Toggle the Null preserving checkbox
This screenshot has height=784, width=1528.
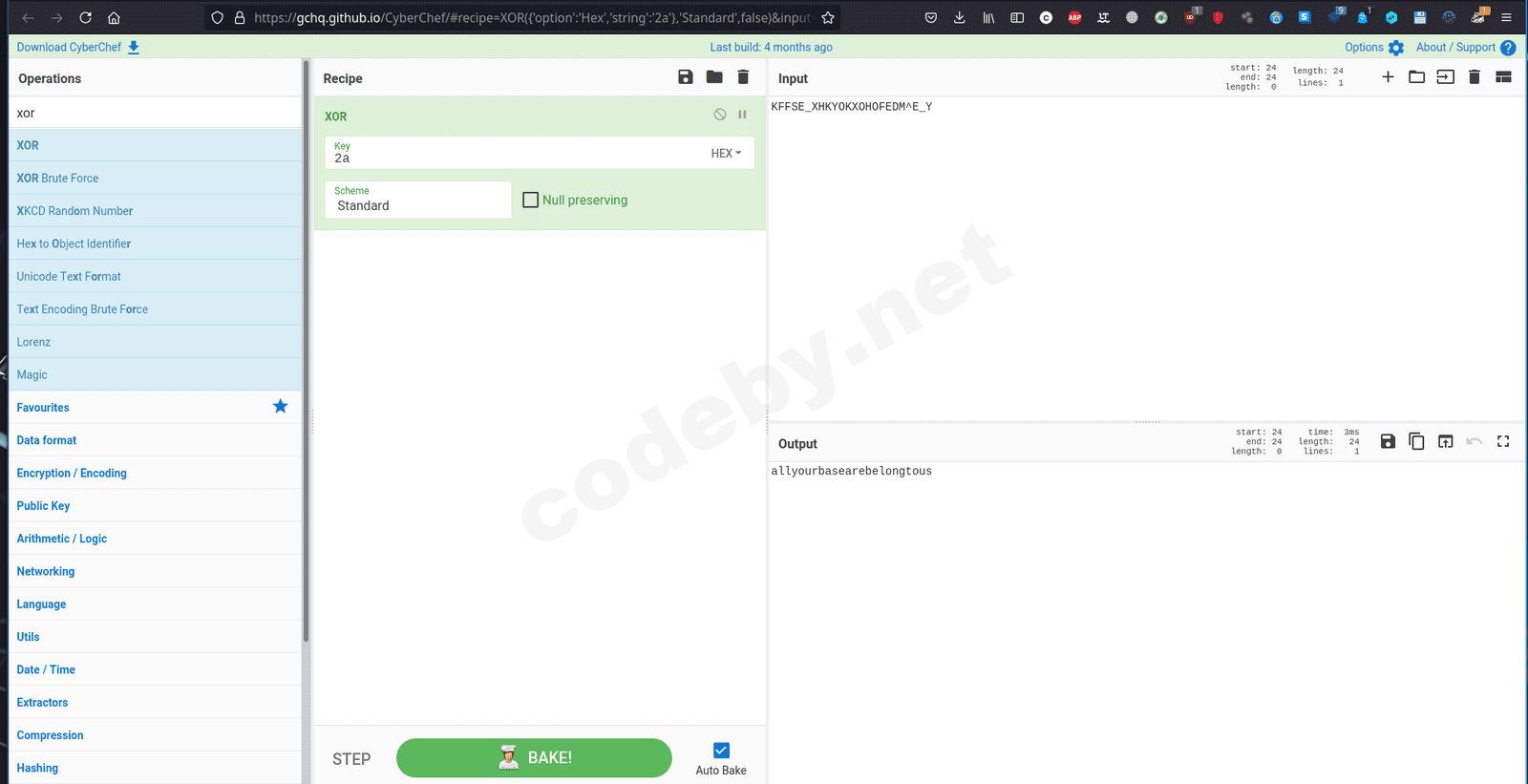pos(531,200)
